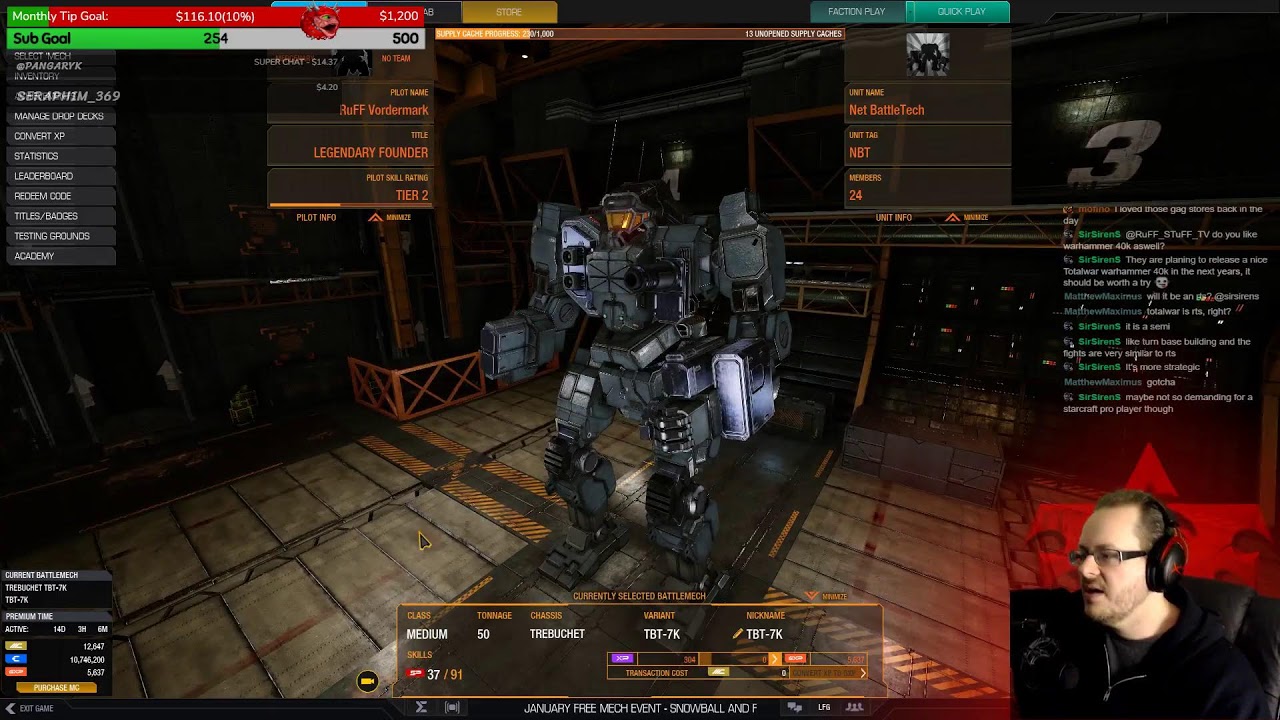
Task: Open Testing Grounds menu item
Action: [x=59, y=236]
